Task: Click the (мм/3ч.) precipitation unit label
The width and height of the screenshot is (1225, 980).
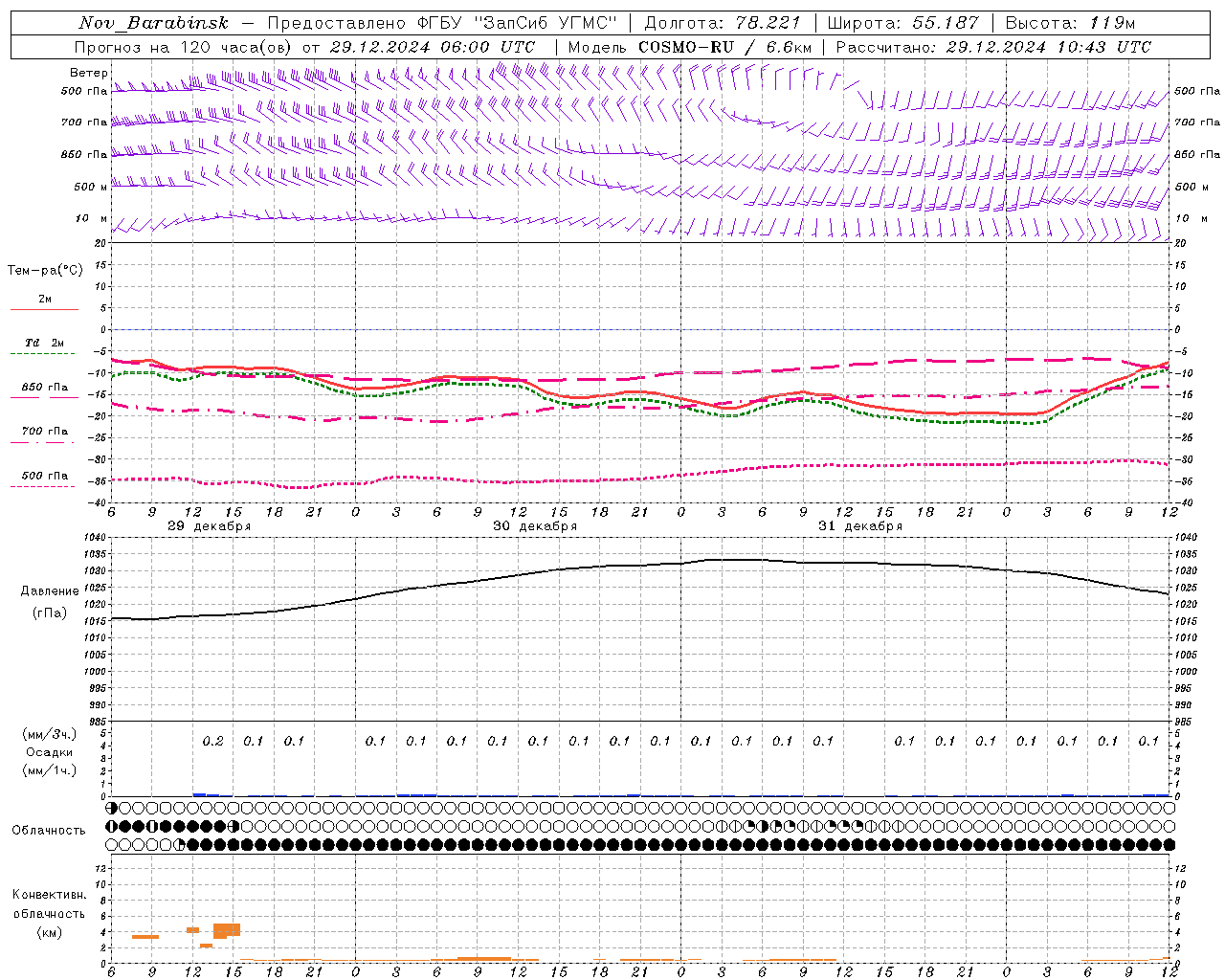Action: tap(50, 734)
